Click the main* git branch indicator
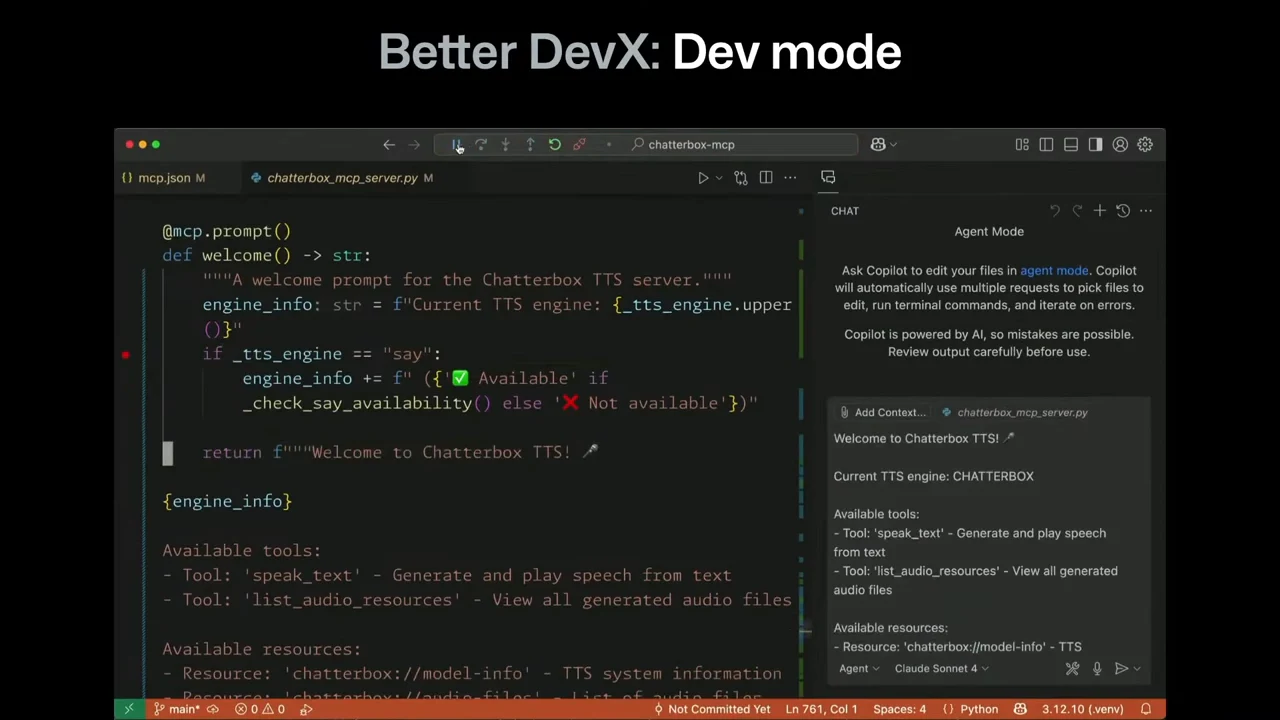 point(177,709)
